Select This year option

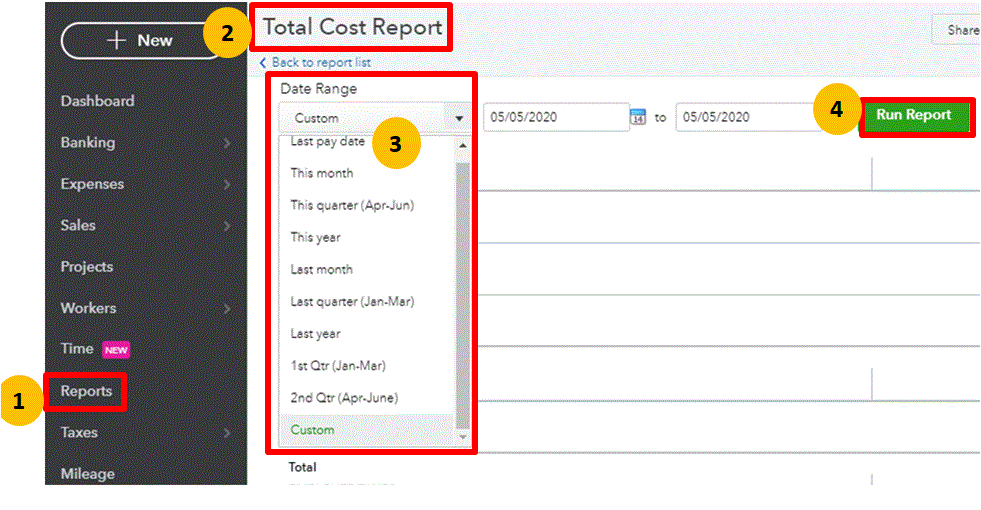coord(315,238)
